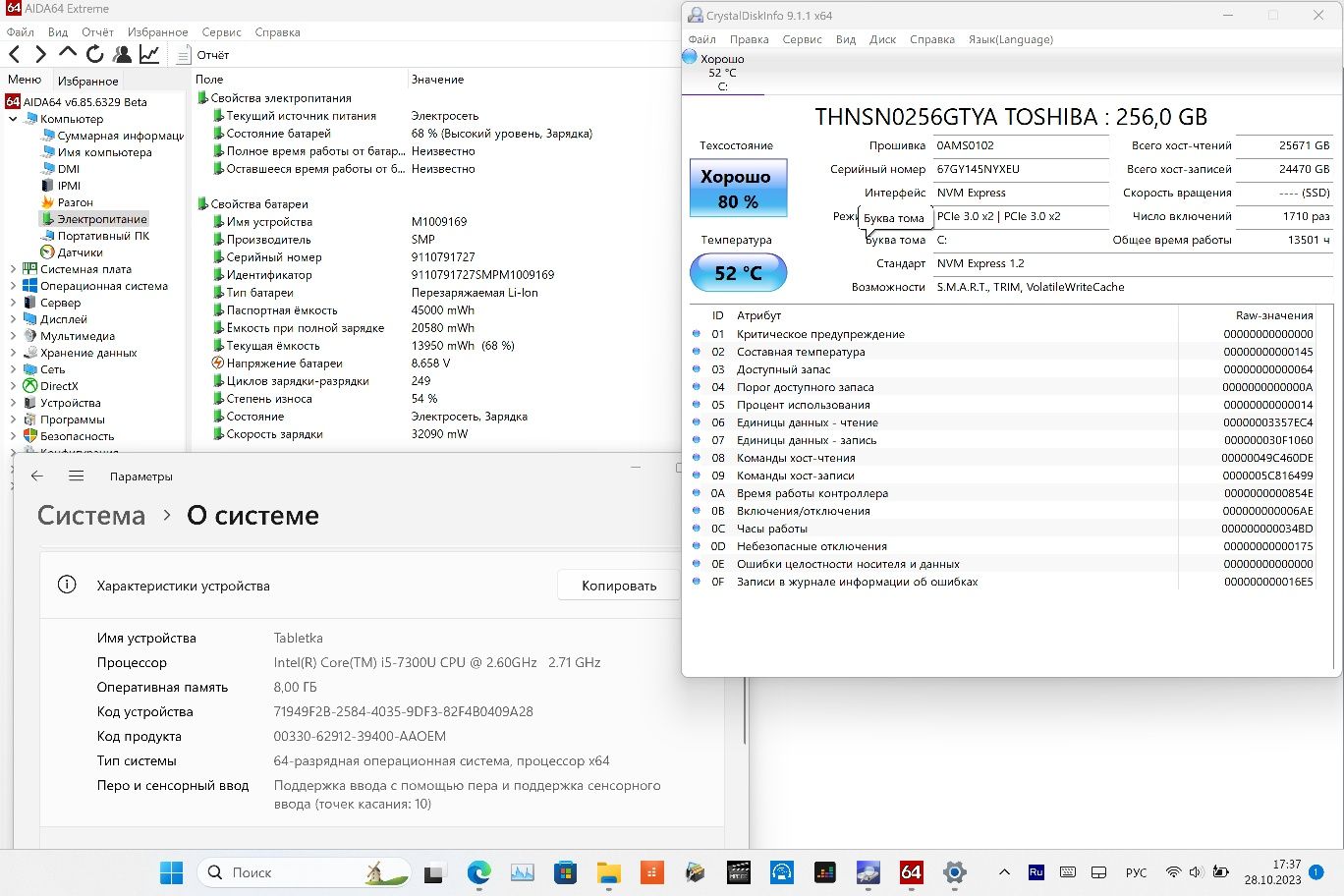Refresh the AIDA64 page
The height and width of the screenshot is (896, 1344).
[94, 55]
